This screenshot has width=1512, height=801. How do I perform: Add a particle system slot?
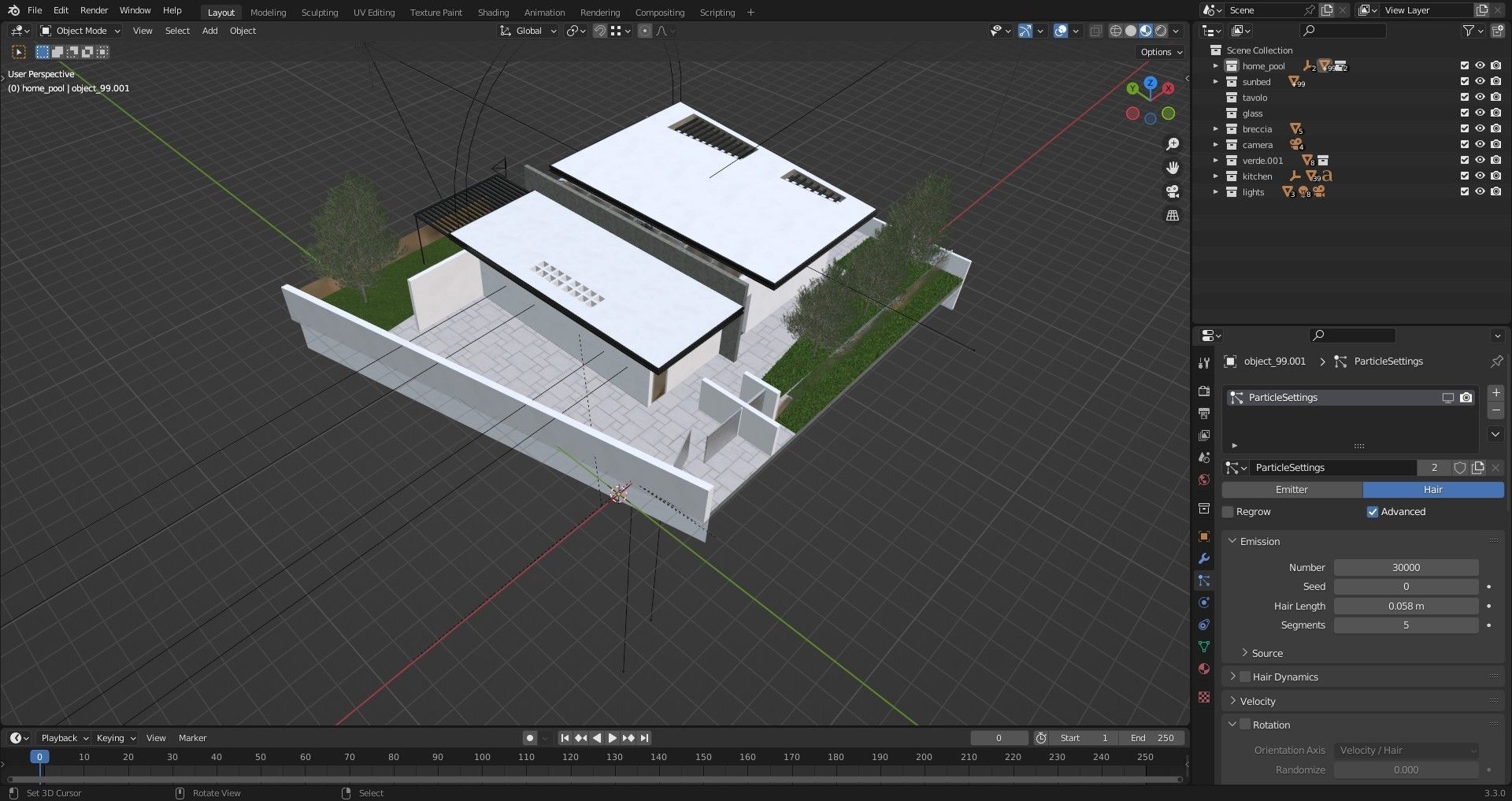tap(1495, 392)
